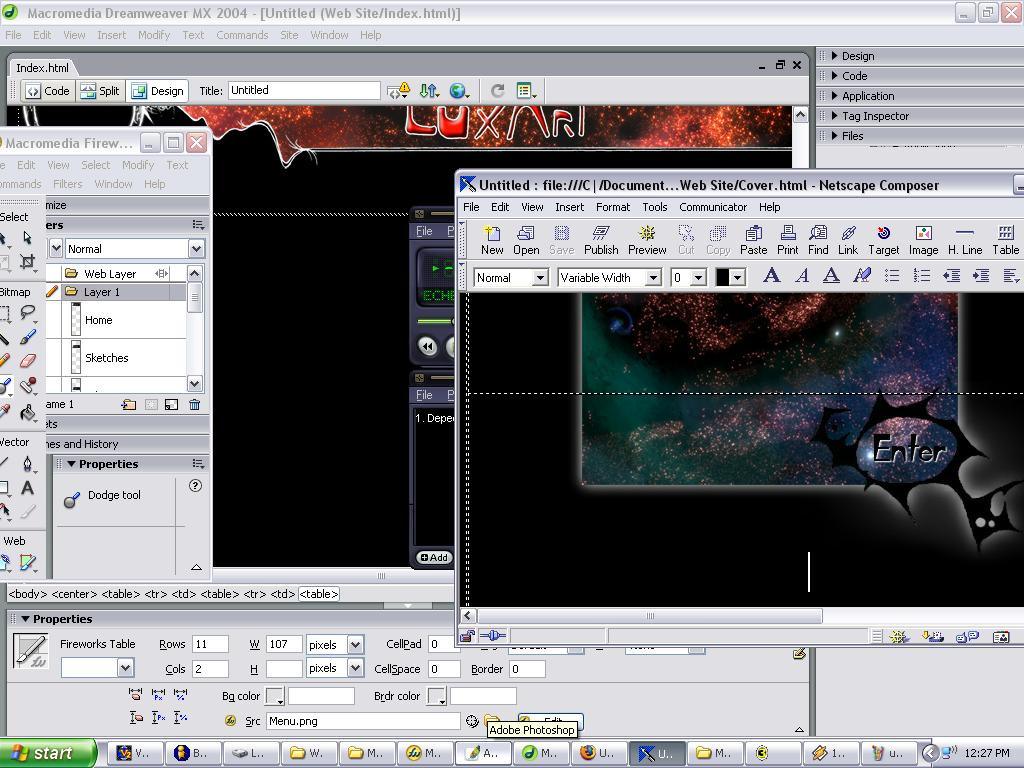Apply bullet list in Composer
1024x768 pixels.
[x=892, y=276]
